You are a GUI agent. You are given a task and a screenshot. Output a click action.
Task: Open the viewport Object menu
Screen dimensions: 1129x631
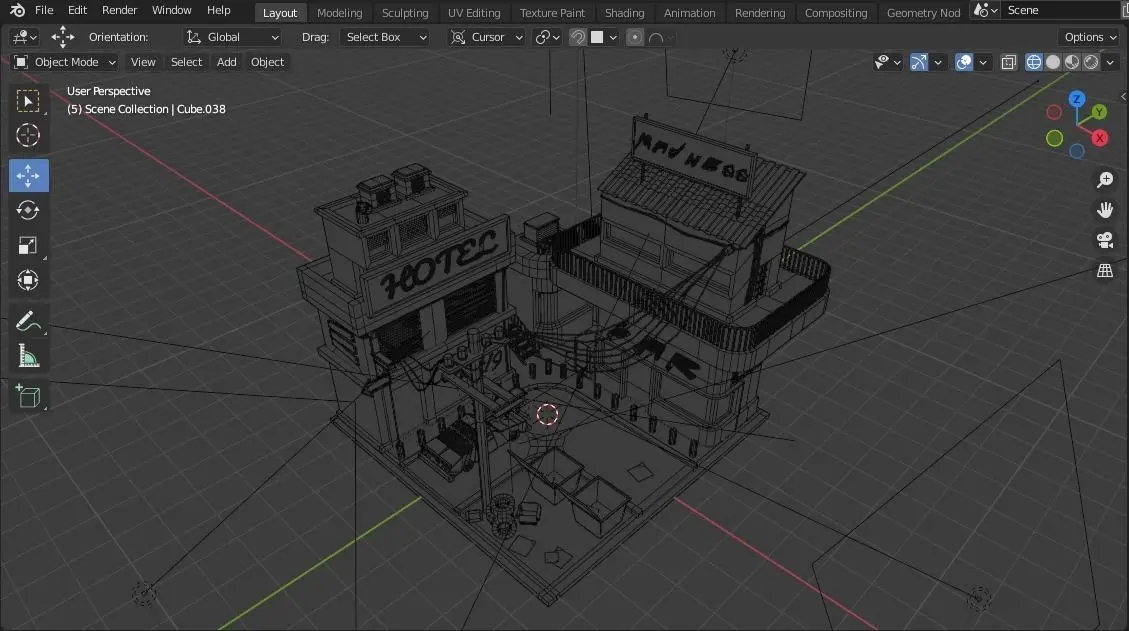(267, 63)
